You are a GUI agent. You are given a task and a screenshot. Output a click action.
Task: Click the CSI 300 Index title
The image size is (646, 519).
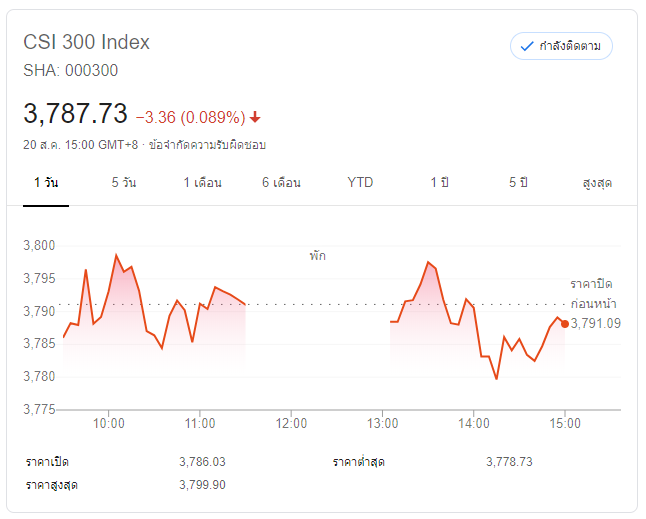[86, 42]
